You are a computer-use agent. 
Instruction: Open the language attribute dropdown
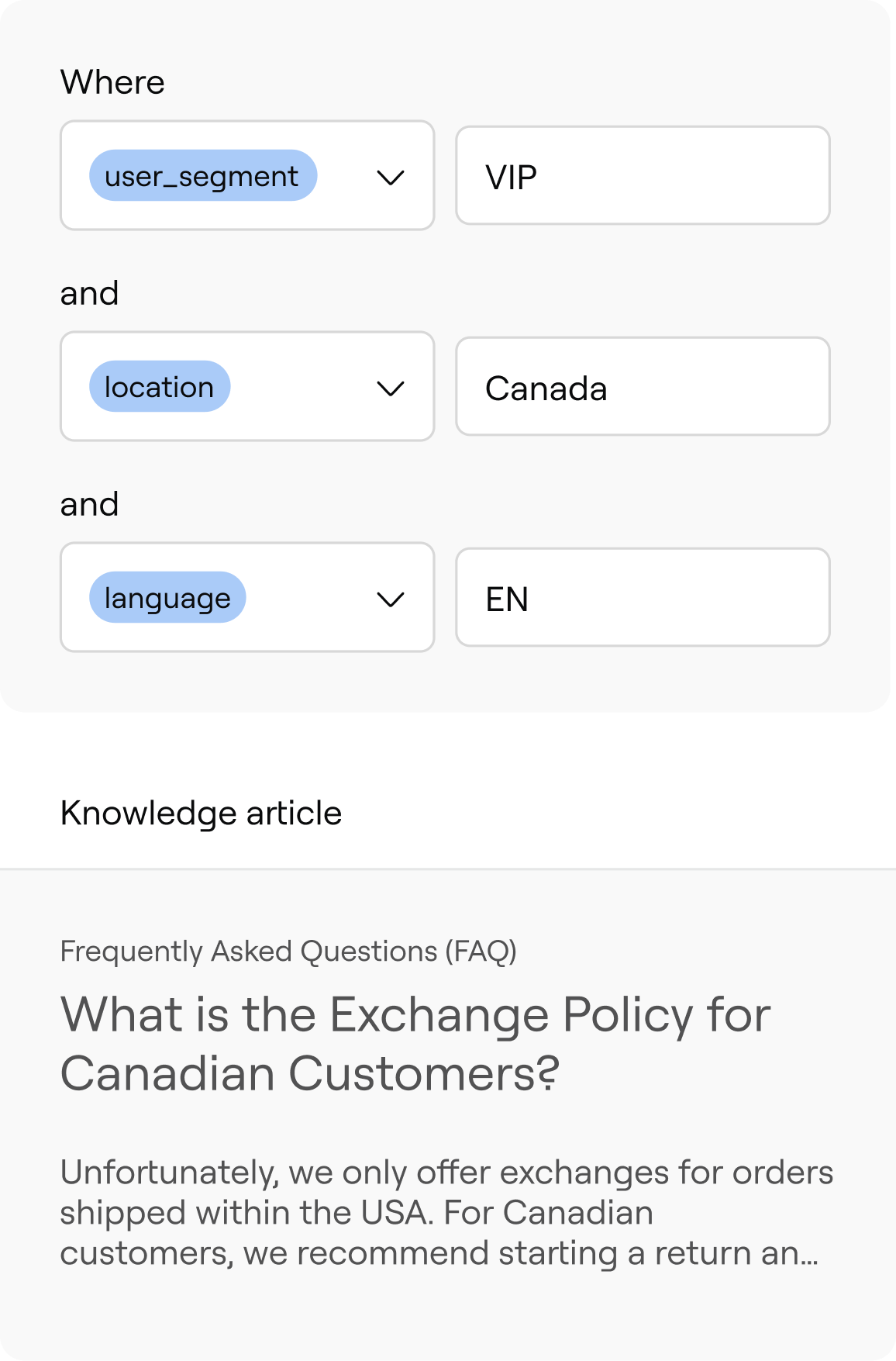coord(310,598)
